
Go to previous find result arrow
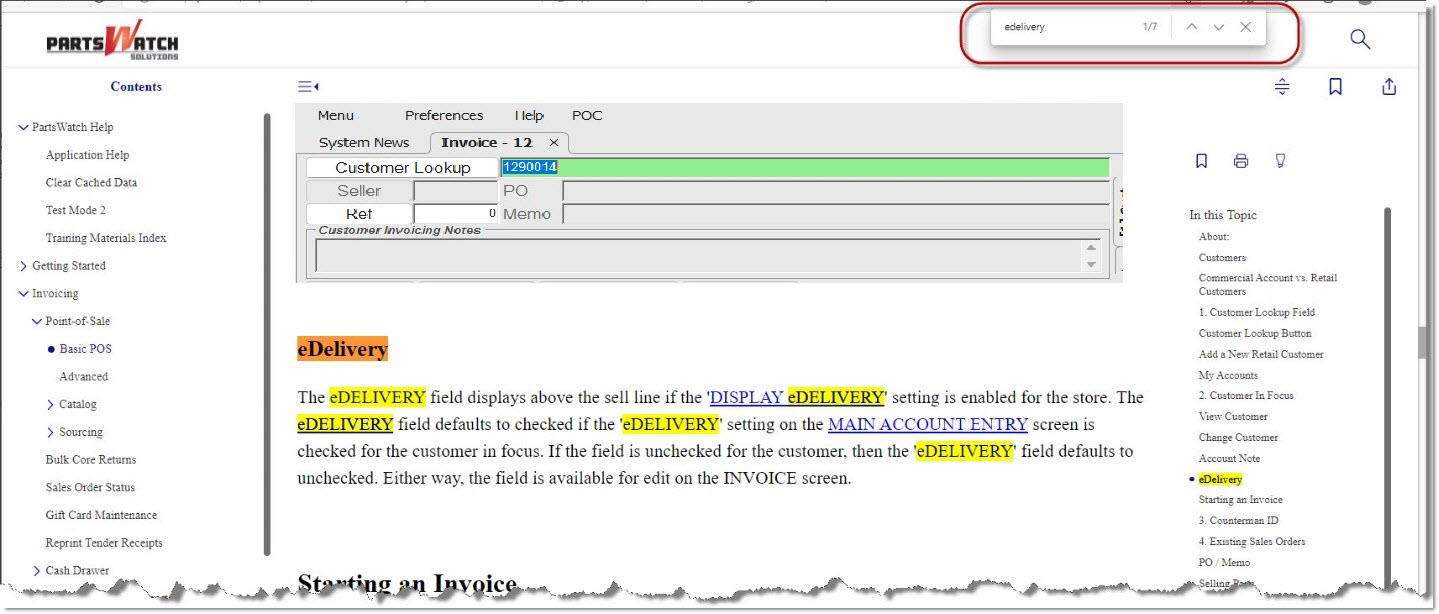(x=1191, y=27)
